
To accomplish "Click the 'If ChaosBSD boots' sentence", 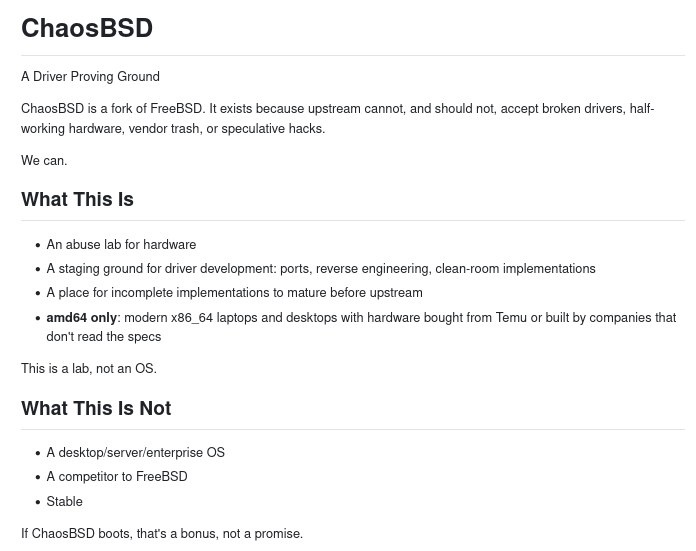I will (162, 533).
